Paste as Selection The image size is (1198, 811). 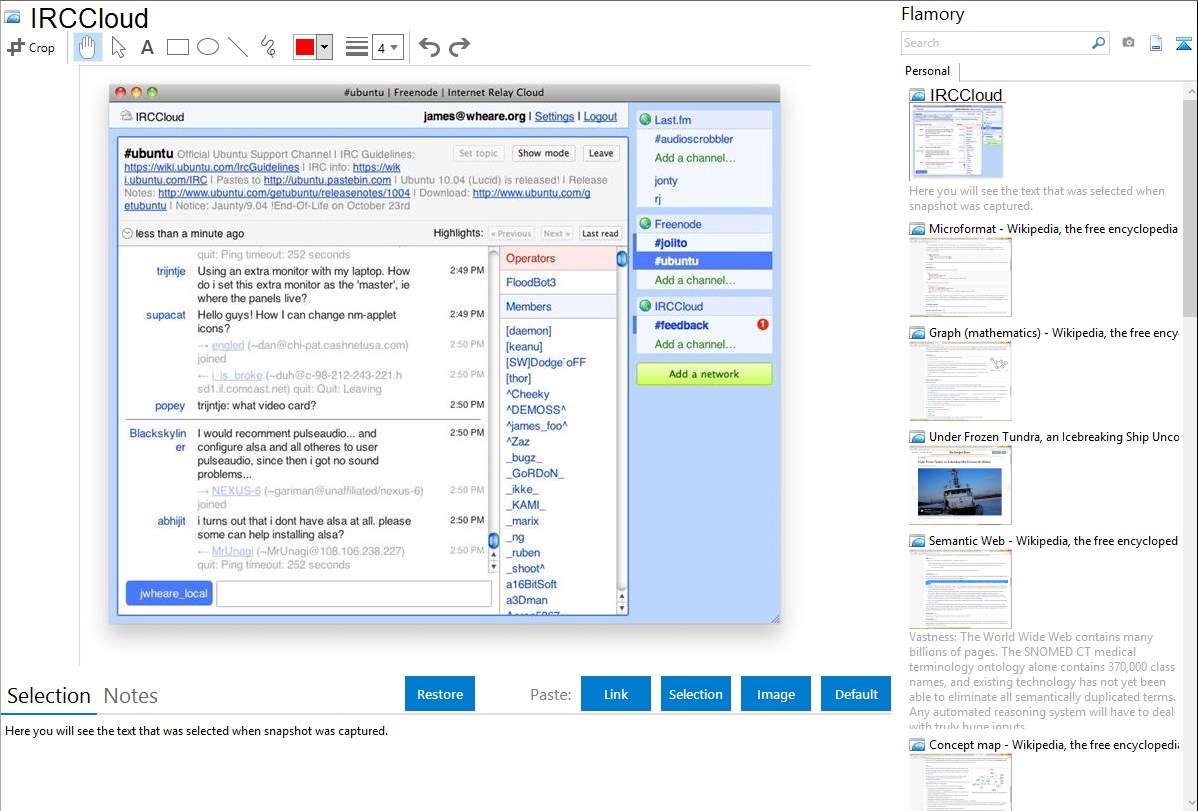695,694
